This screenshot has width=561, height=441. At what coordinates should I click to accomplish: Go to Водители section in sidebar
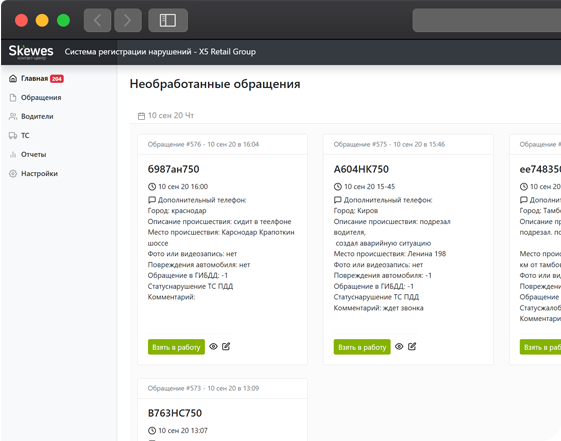[x=37, y=117]
